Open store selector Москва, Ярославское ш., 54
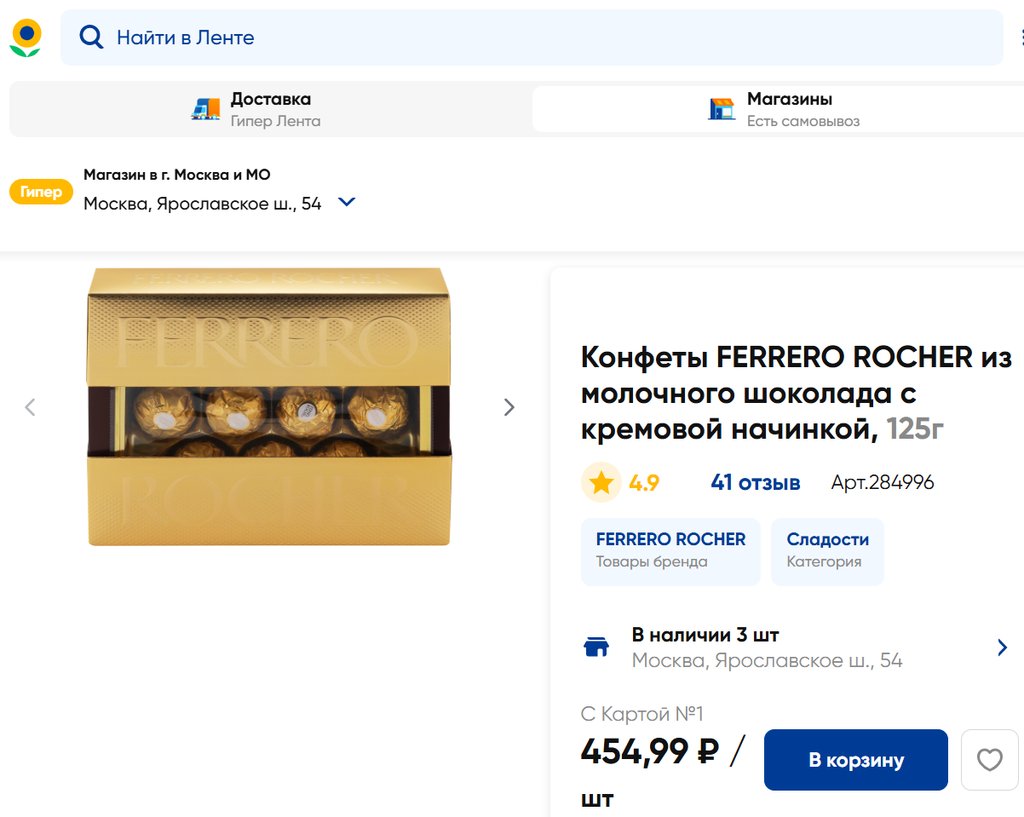Image resolution: width=1024 pixels, height=817 pixels. point(202,203)
